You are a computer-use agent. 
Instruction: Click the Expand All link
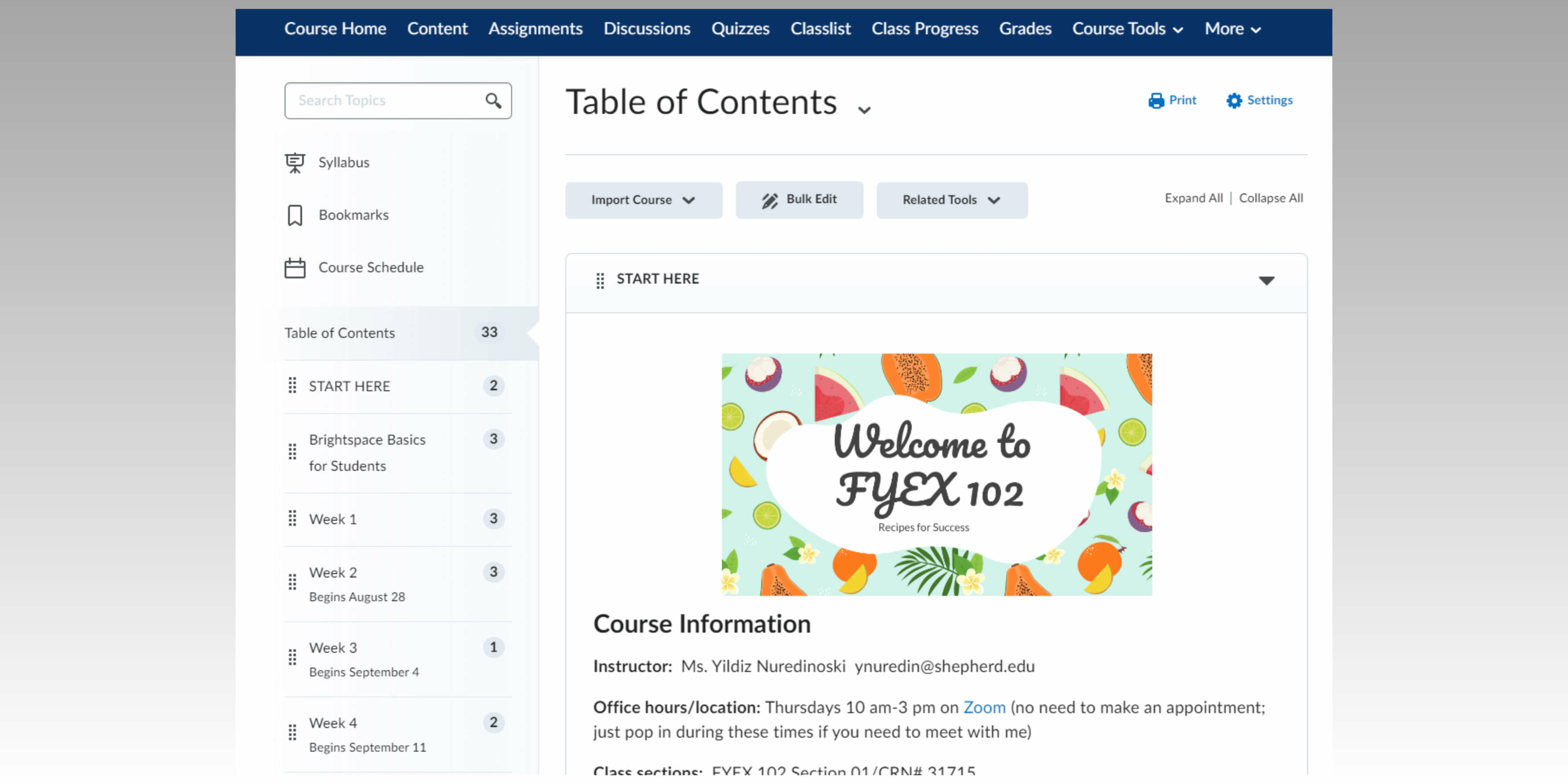[x=1193, y=199]
